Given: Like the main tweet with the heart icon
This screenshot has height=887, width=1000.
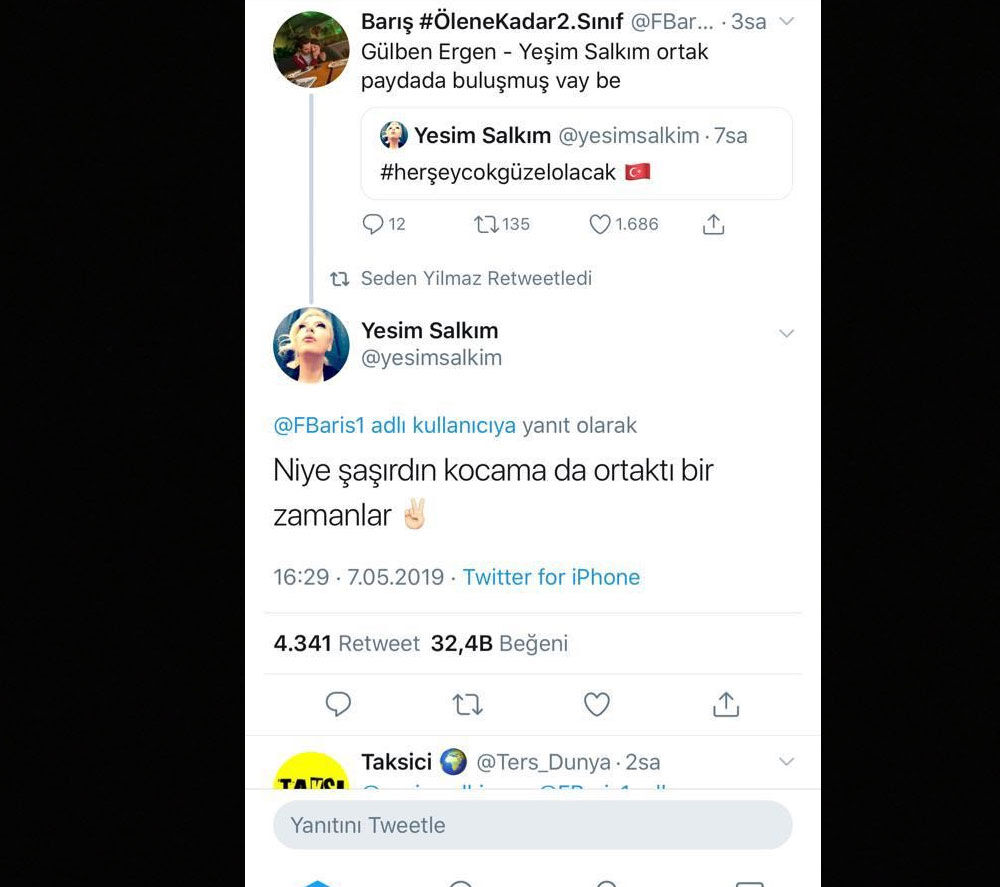Looking at the screenshot, I should [597, 705].
